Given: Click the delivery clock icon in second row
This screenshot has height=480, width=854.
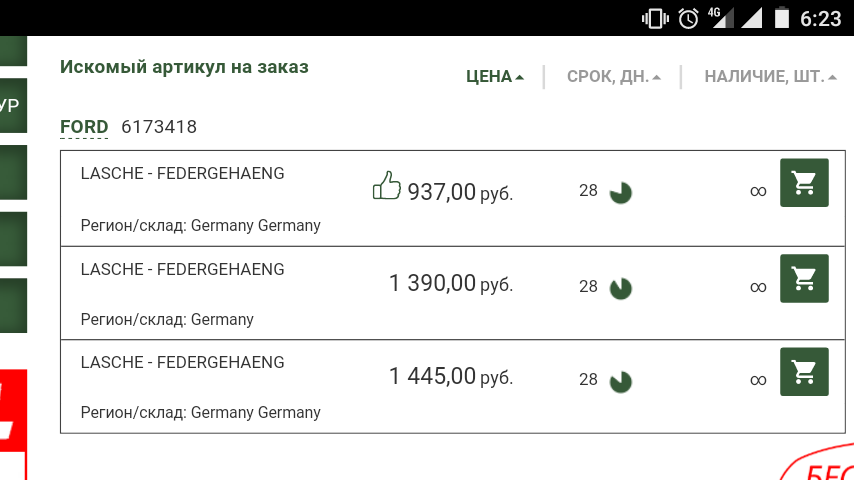Looking at the screenshot, I should pyautogui.click(x=620, y=288).
